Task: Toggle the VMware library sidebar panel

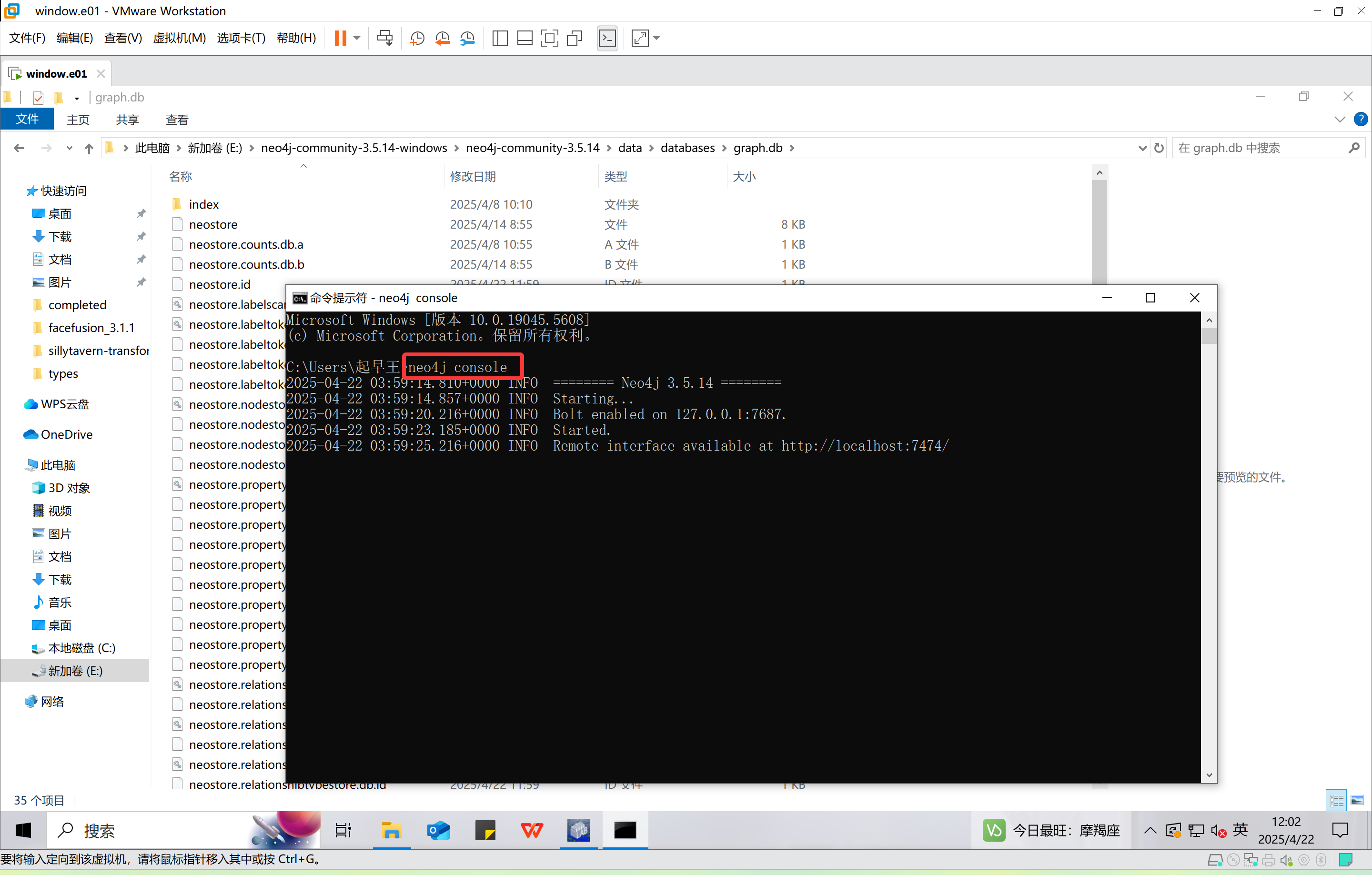Action: [500, 38]
